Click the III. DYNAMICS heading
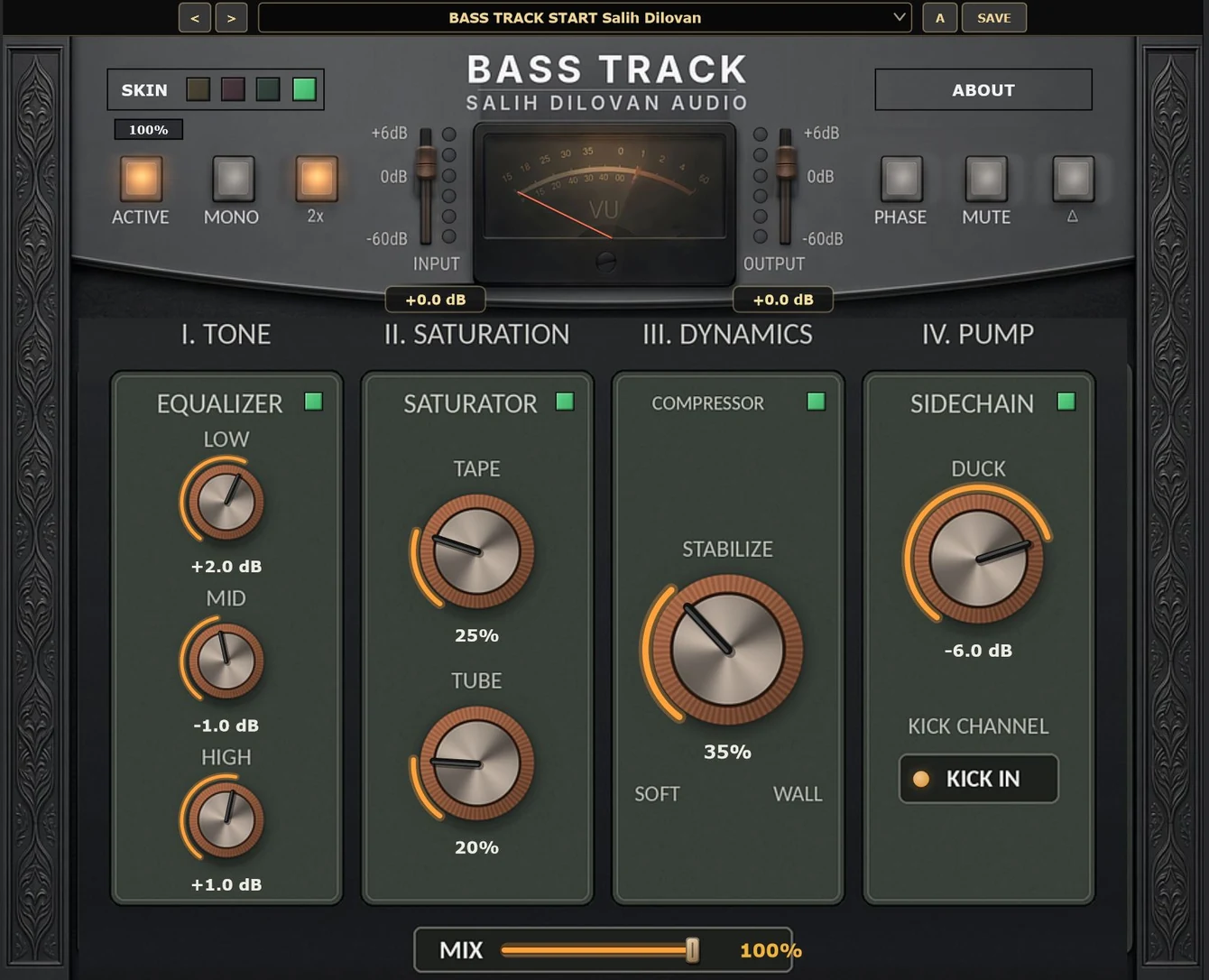The width and height of the screenshot is (1209, 980). coord(727,335)
